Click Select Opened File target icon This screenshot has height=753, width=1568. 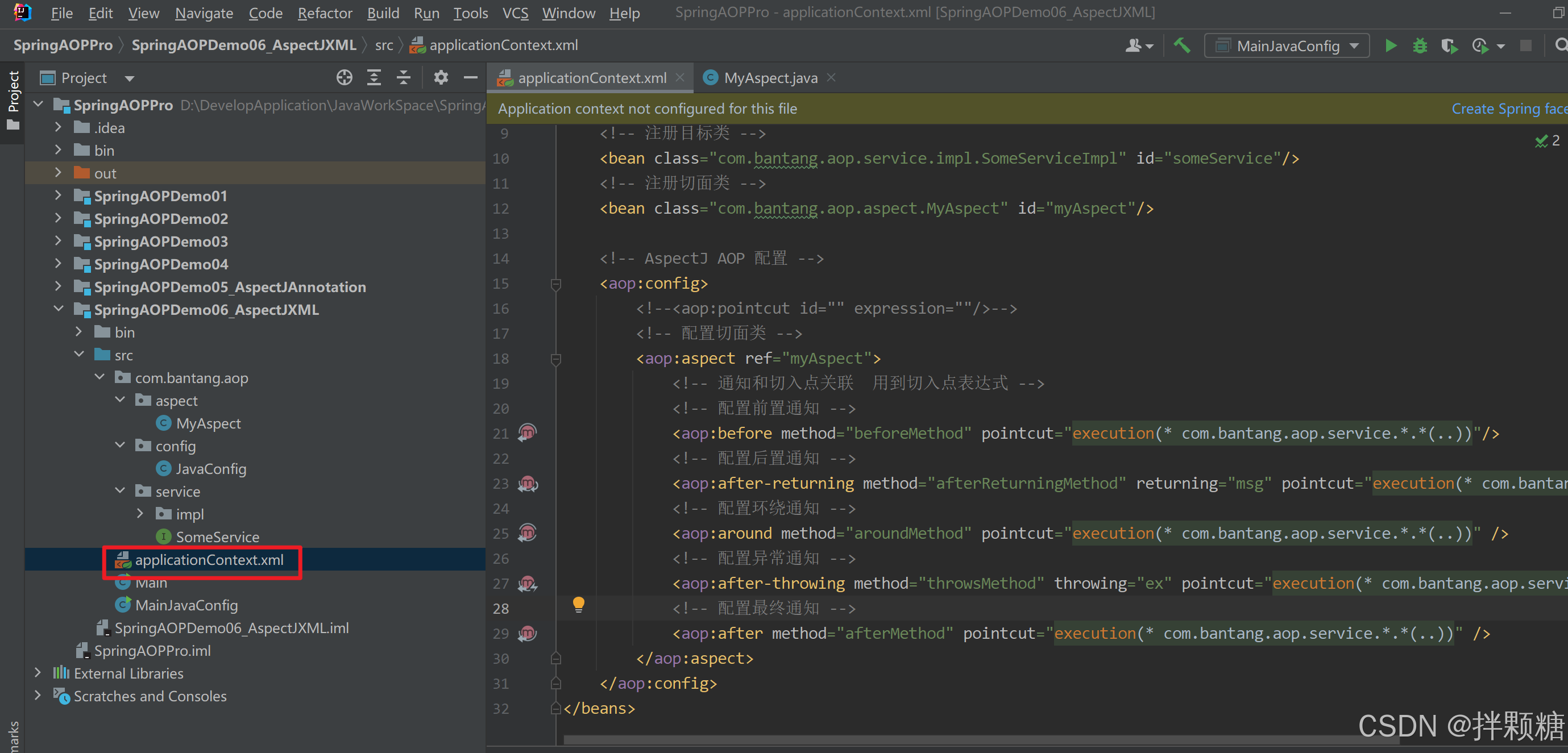pos(345,78)
